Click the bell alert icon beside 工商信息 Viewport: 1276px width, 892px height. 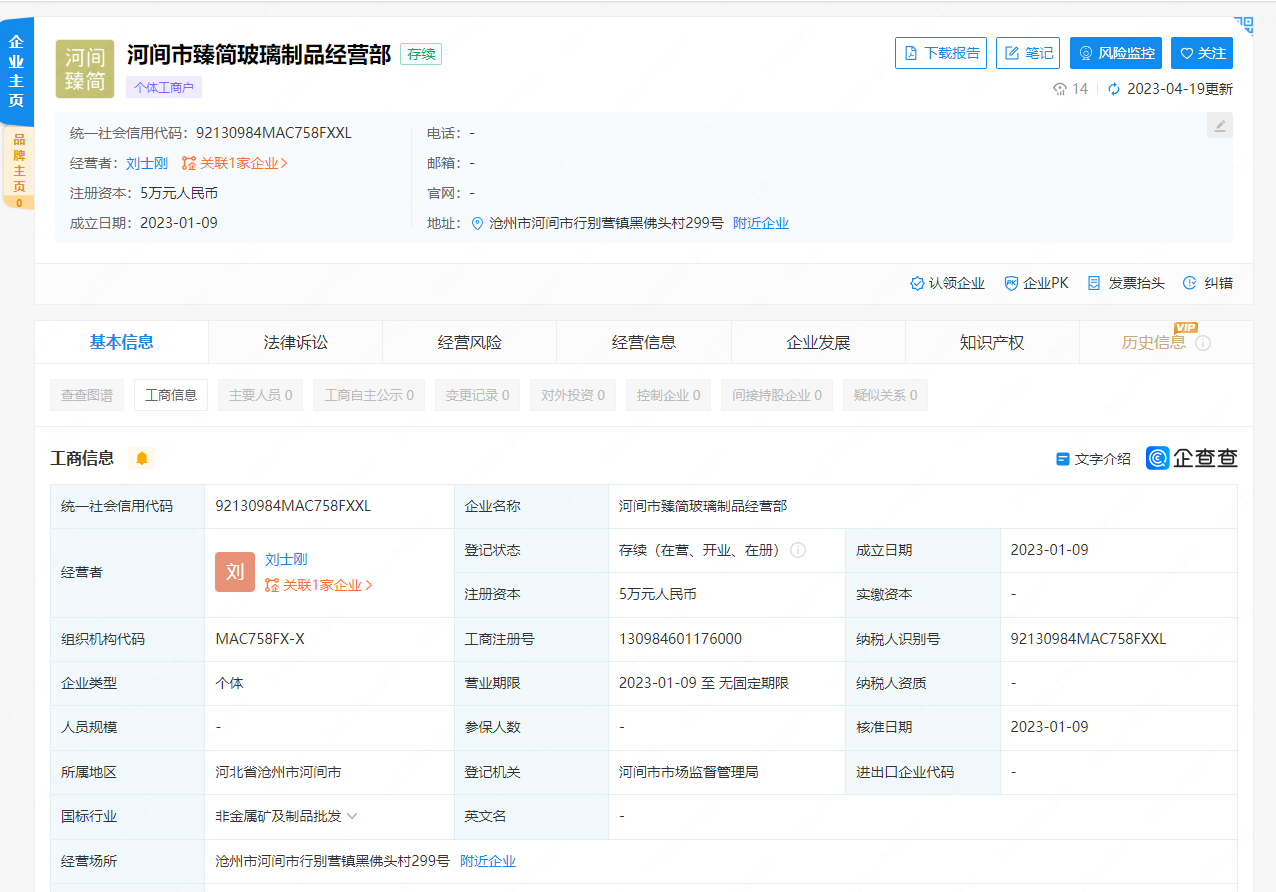click(x=142, y=458)
